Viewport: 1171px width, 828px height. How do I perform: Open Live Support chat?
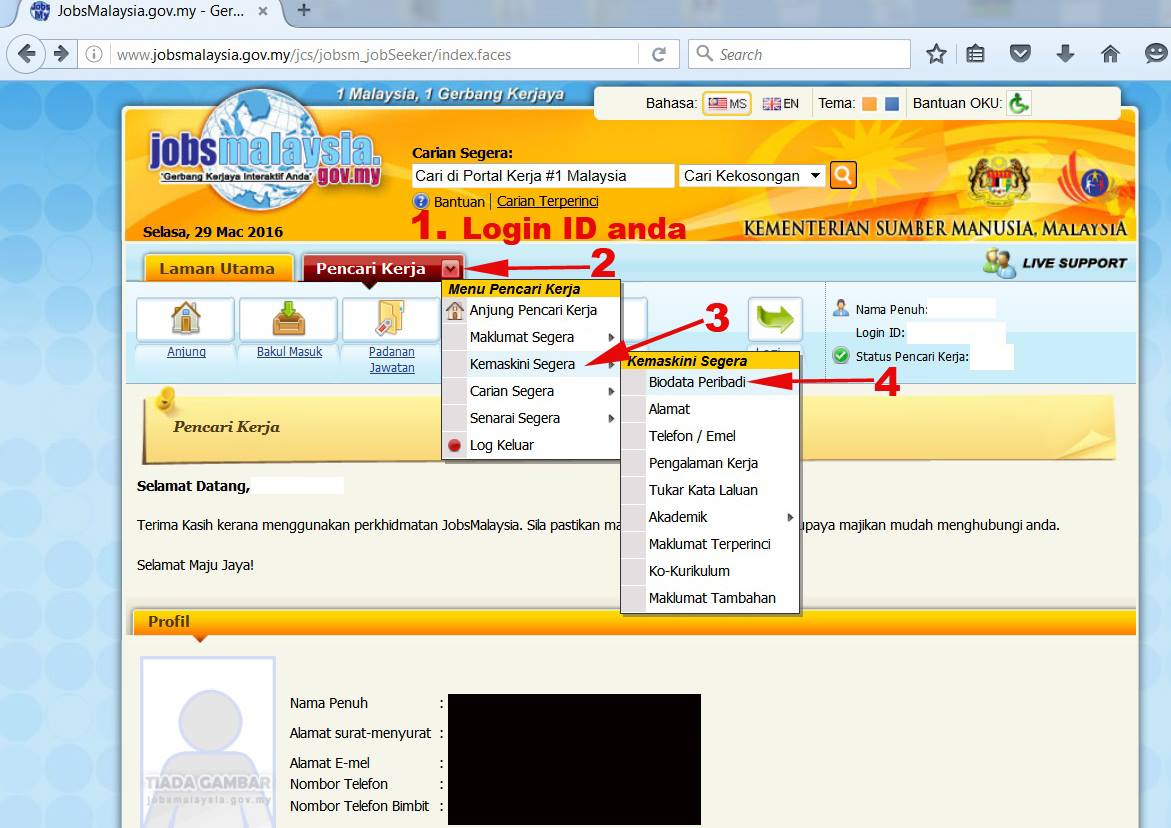pos(1054,263)
